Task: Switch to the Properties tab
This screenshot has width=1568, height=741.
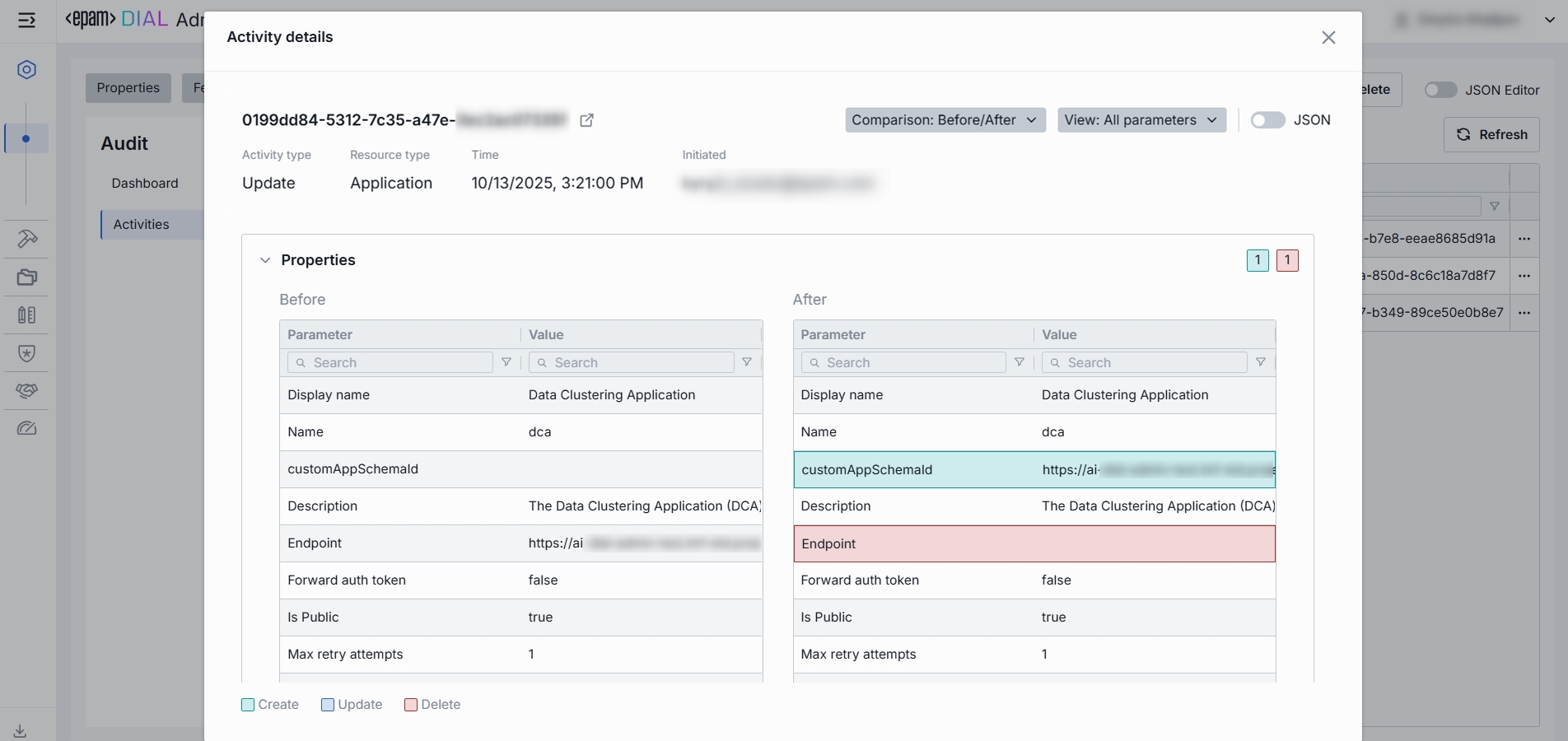Action: tap(128, 88)
